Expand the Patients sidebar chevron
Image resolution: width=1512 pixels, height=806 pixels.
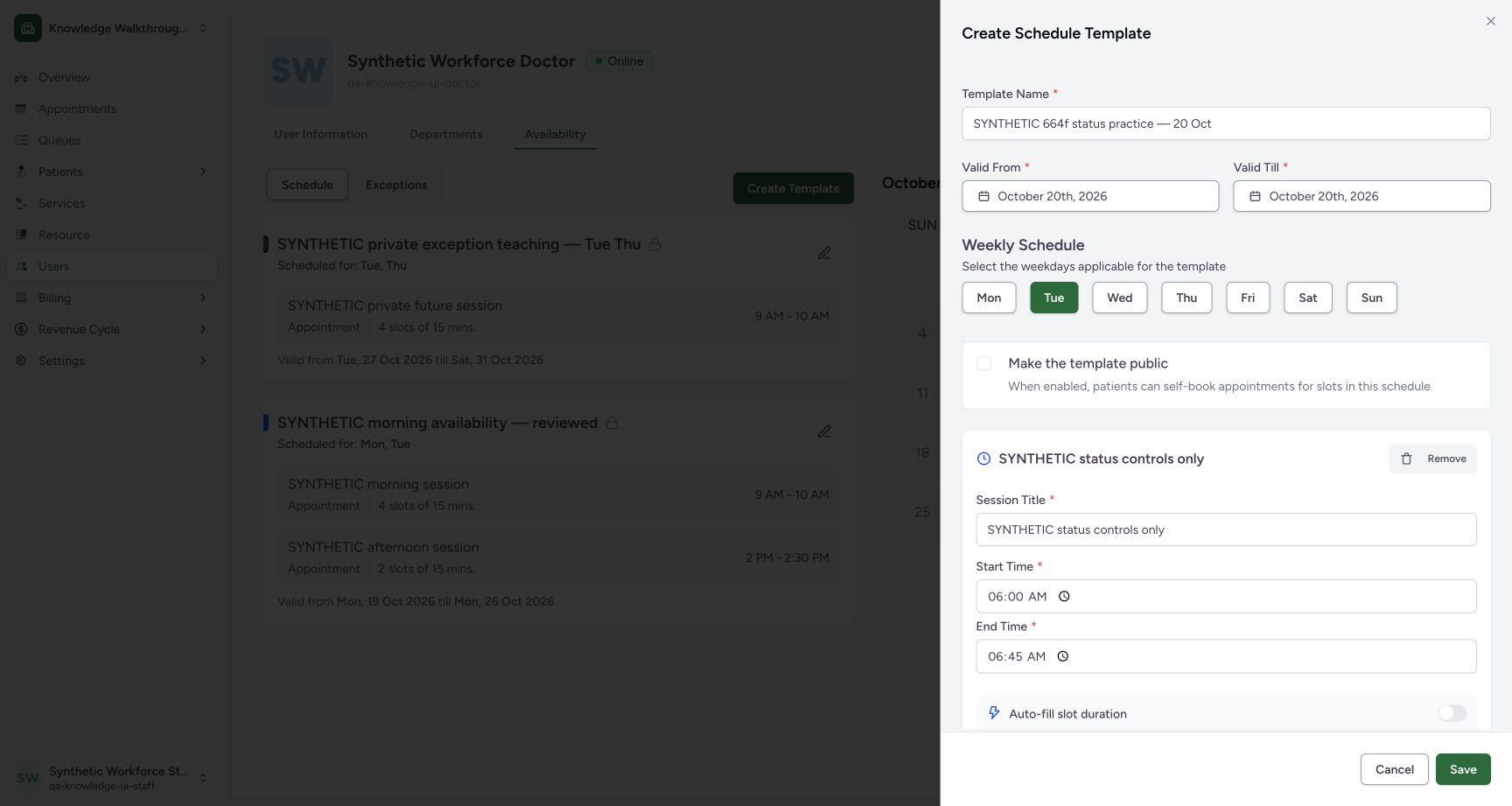click(x=203, y=172)
